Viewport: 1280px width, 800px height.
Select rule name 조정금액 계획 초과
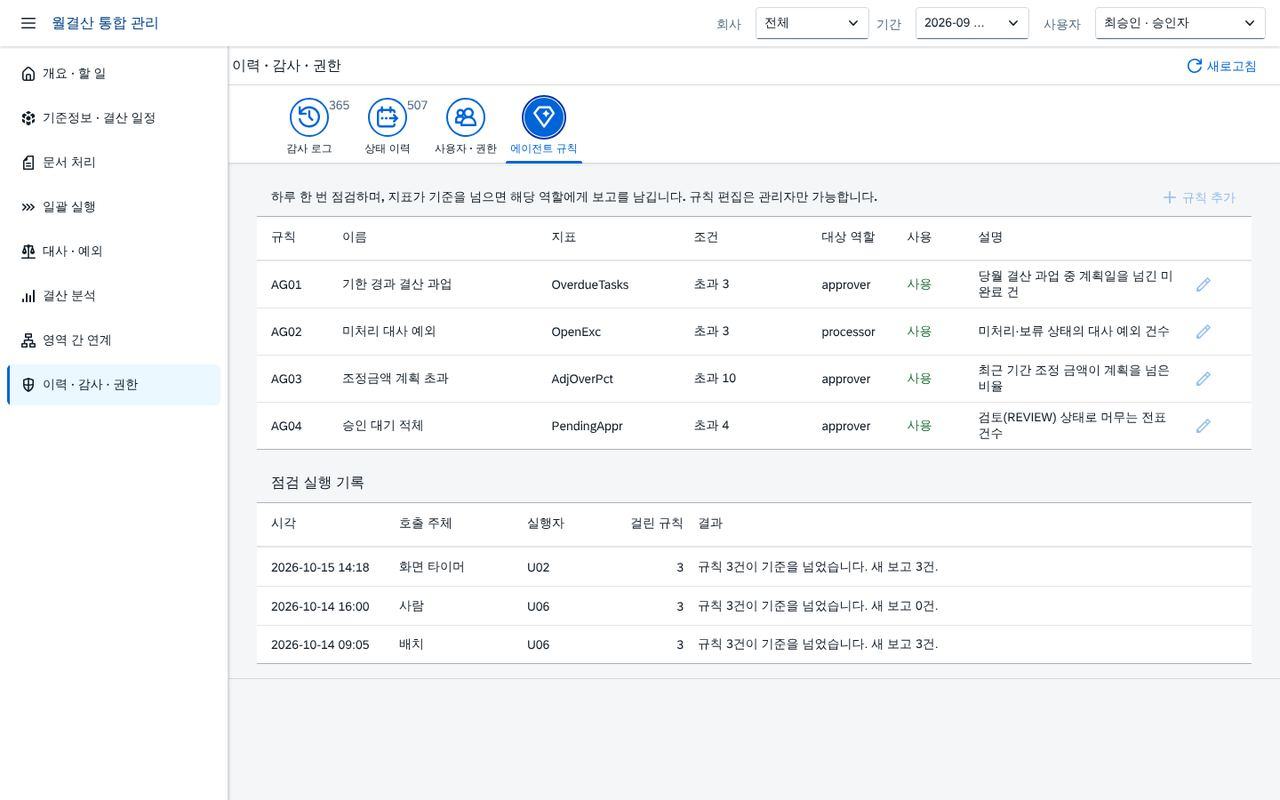(x=395, y=378)
